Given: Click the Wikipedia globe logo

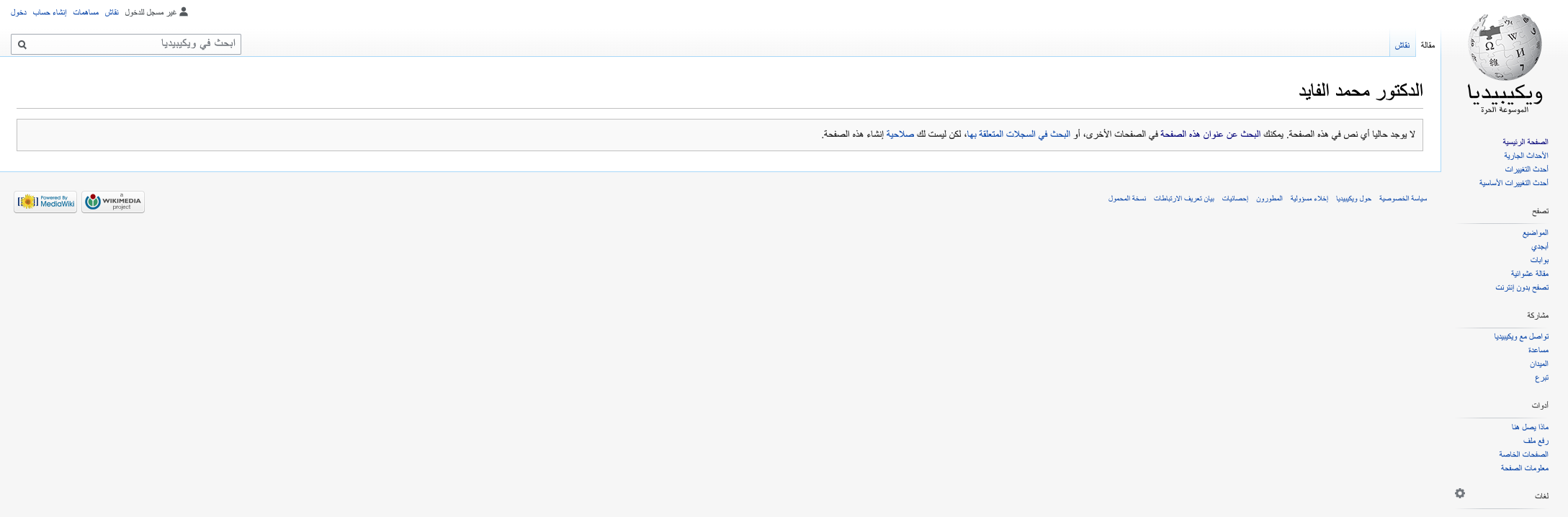Looking at the screenshot, I should click(1505, 48).
